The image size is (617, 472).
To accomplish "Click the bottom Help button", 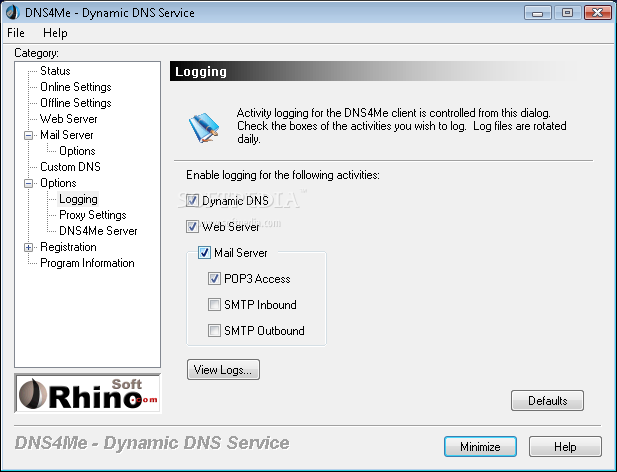I will pos(565,446).
